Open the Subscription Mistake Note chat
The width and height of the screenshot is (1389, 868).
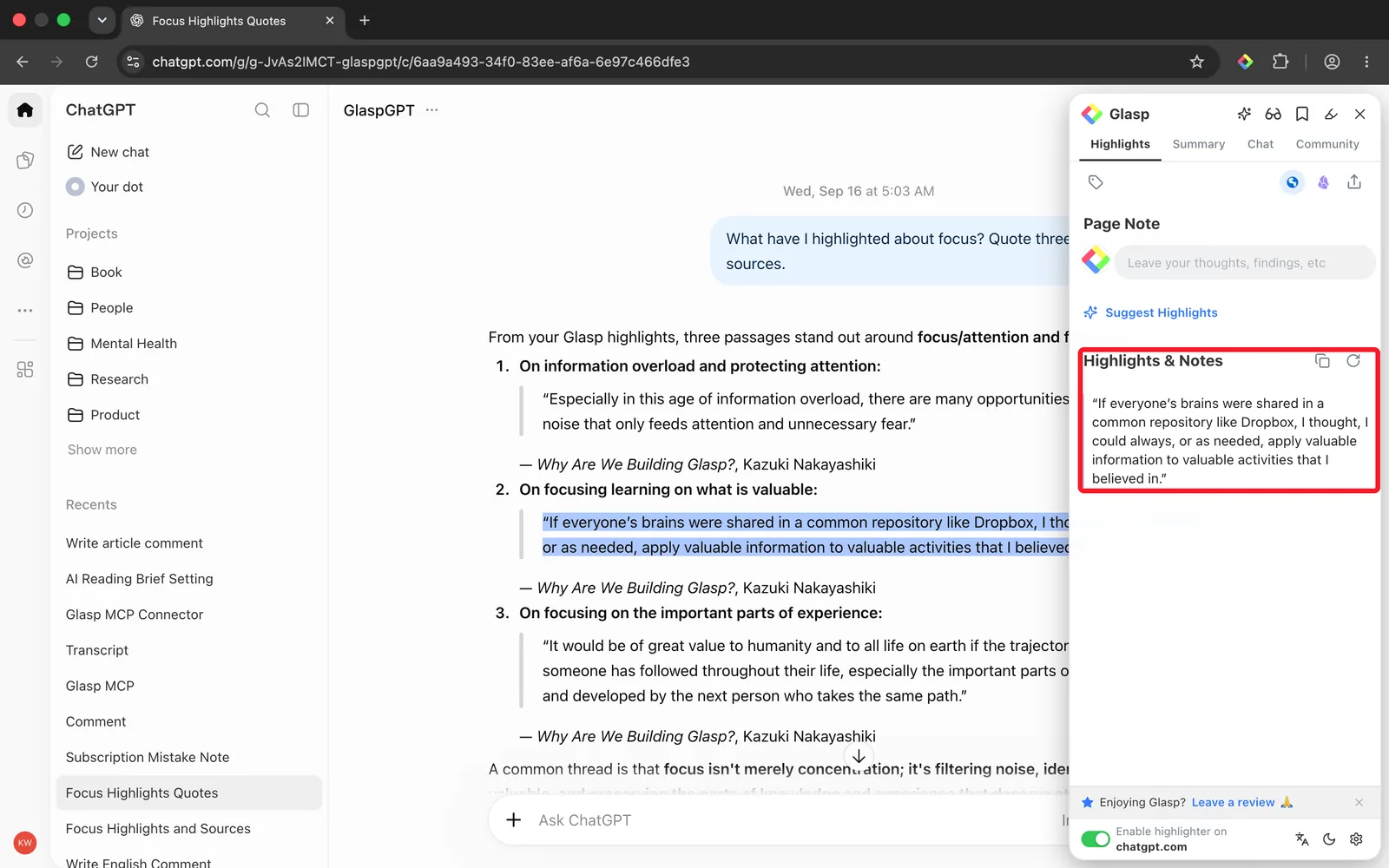pos(148,757)
